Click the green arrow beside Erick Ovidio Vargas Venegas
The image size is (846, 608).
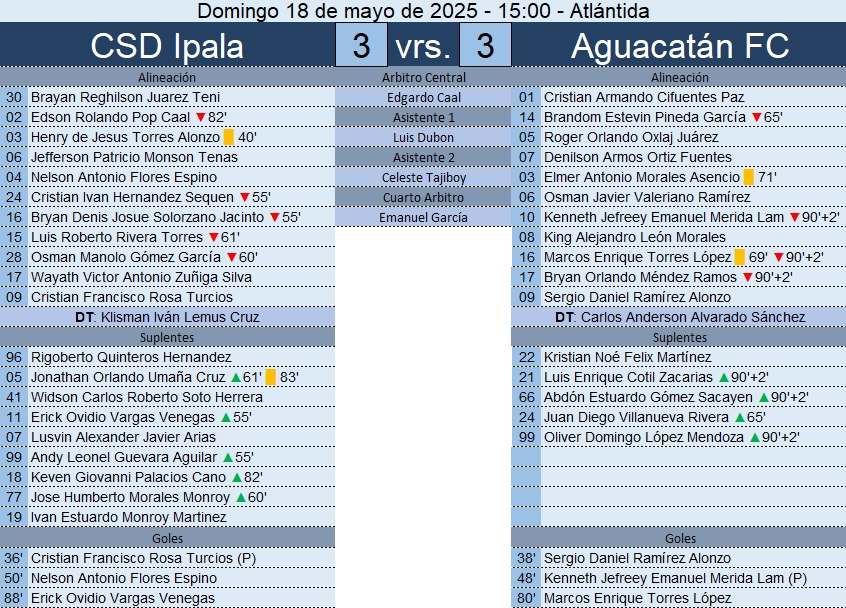226,417
